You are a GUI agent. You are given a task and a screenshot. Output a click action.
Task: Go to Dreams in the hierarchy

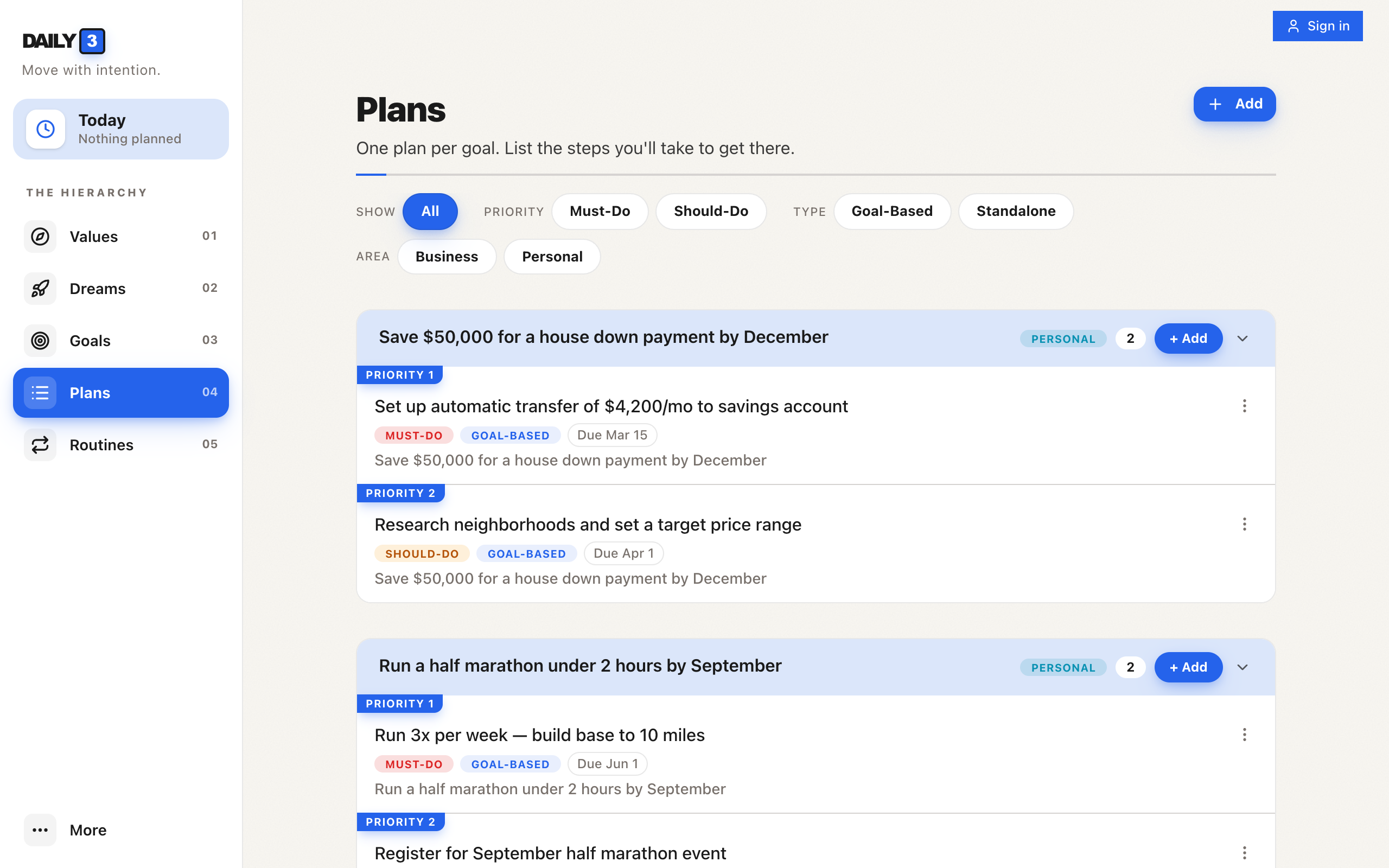(121, 289)
